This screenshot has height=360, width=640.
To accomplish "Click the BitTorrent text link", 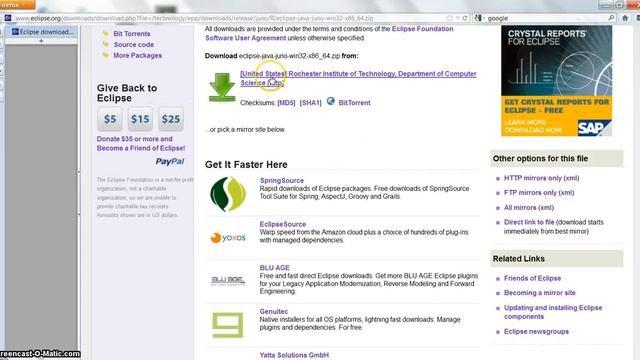I will tap(354, 103).
